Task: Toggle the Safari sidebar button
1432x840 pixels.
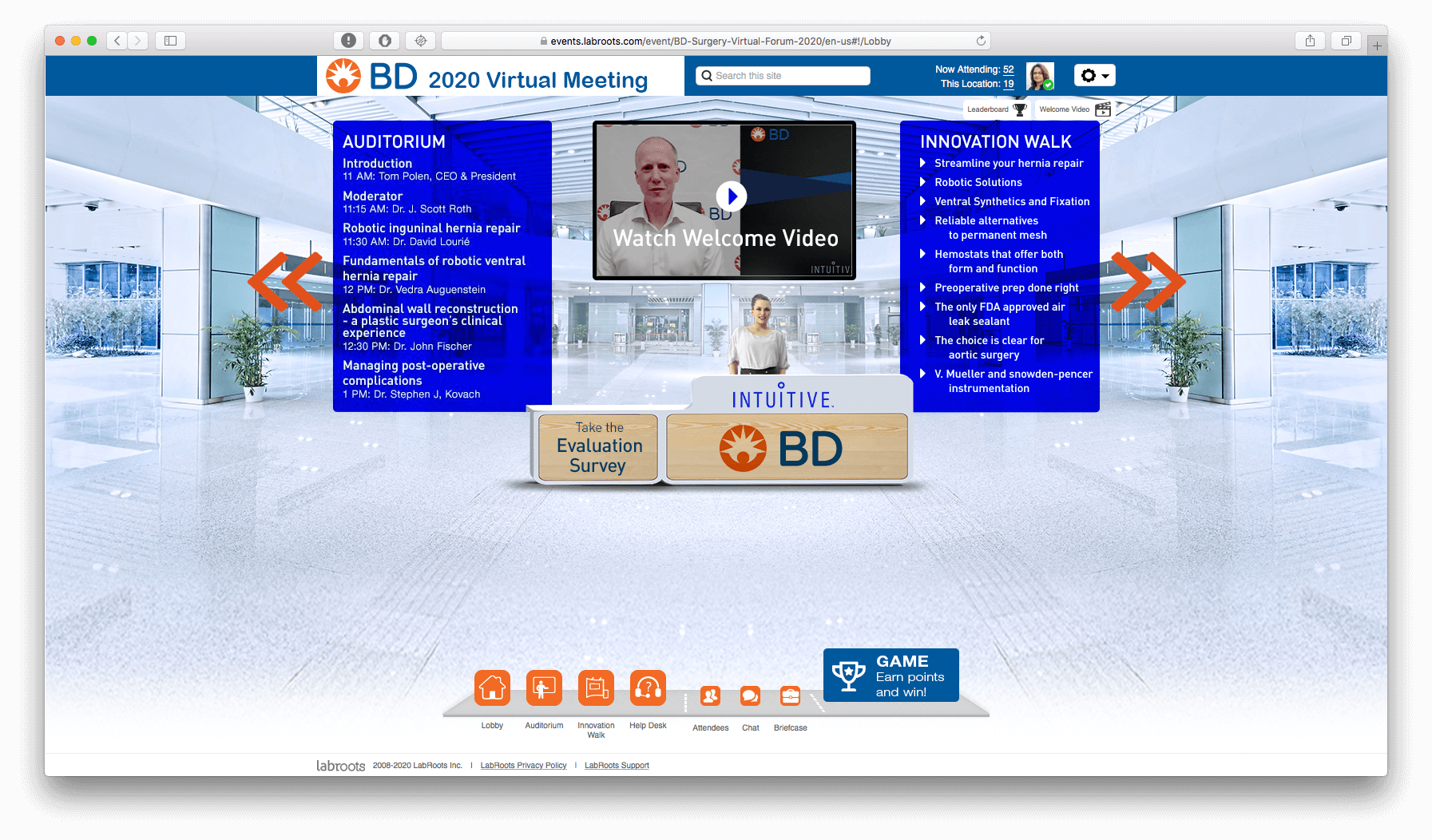Action: tap(170, 41)
